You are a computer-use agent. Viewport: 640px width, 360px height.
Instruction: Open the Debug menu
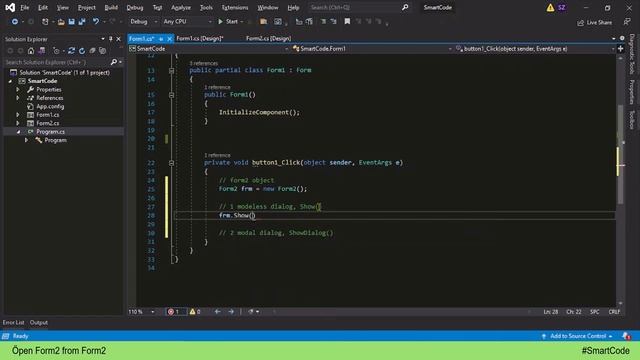coord(135,7)
